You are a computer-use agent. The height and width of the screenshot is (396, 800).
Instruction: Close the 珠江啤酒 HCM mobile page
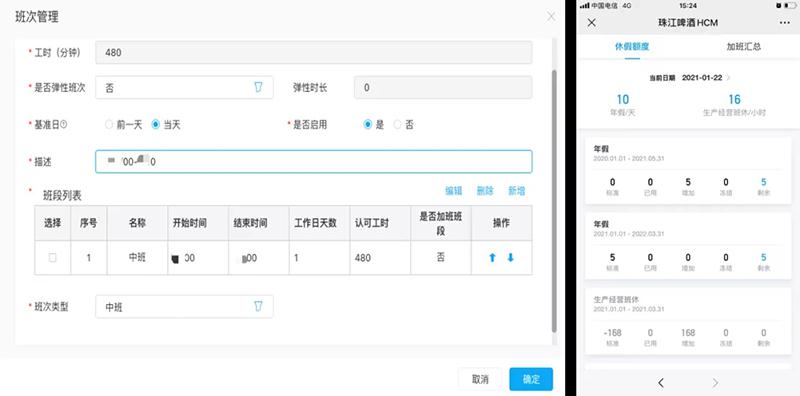(592, 23)
